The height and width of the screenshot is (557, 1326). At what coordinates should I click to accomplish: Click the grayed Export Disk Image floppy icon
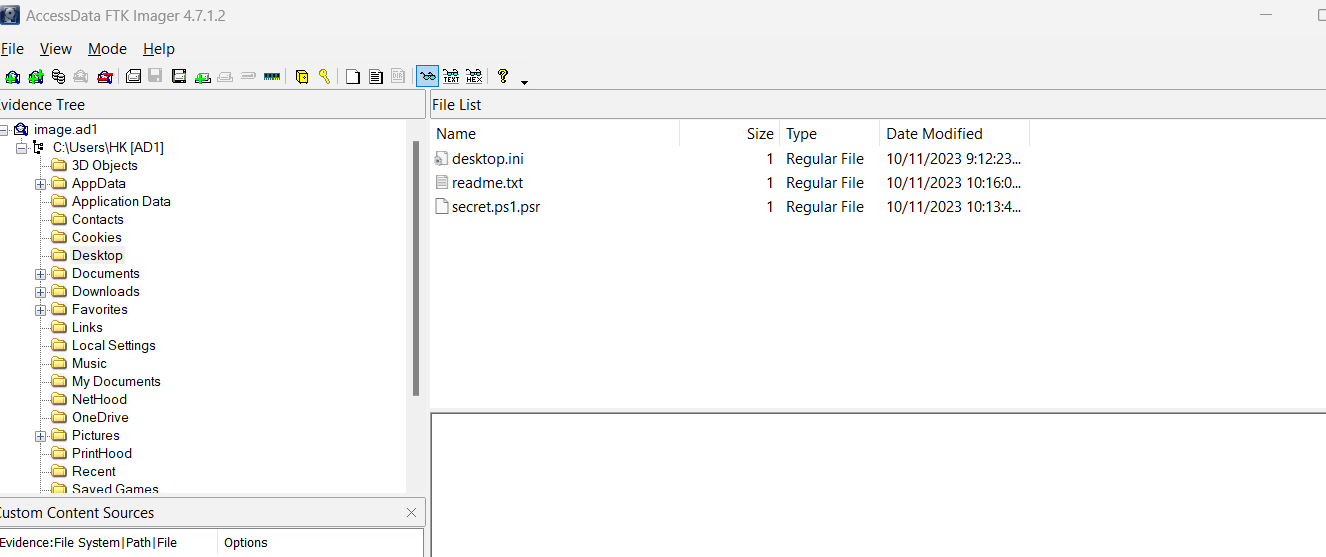point(155,76)
